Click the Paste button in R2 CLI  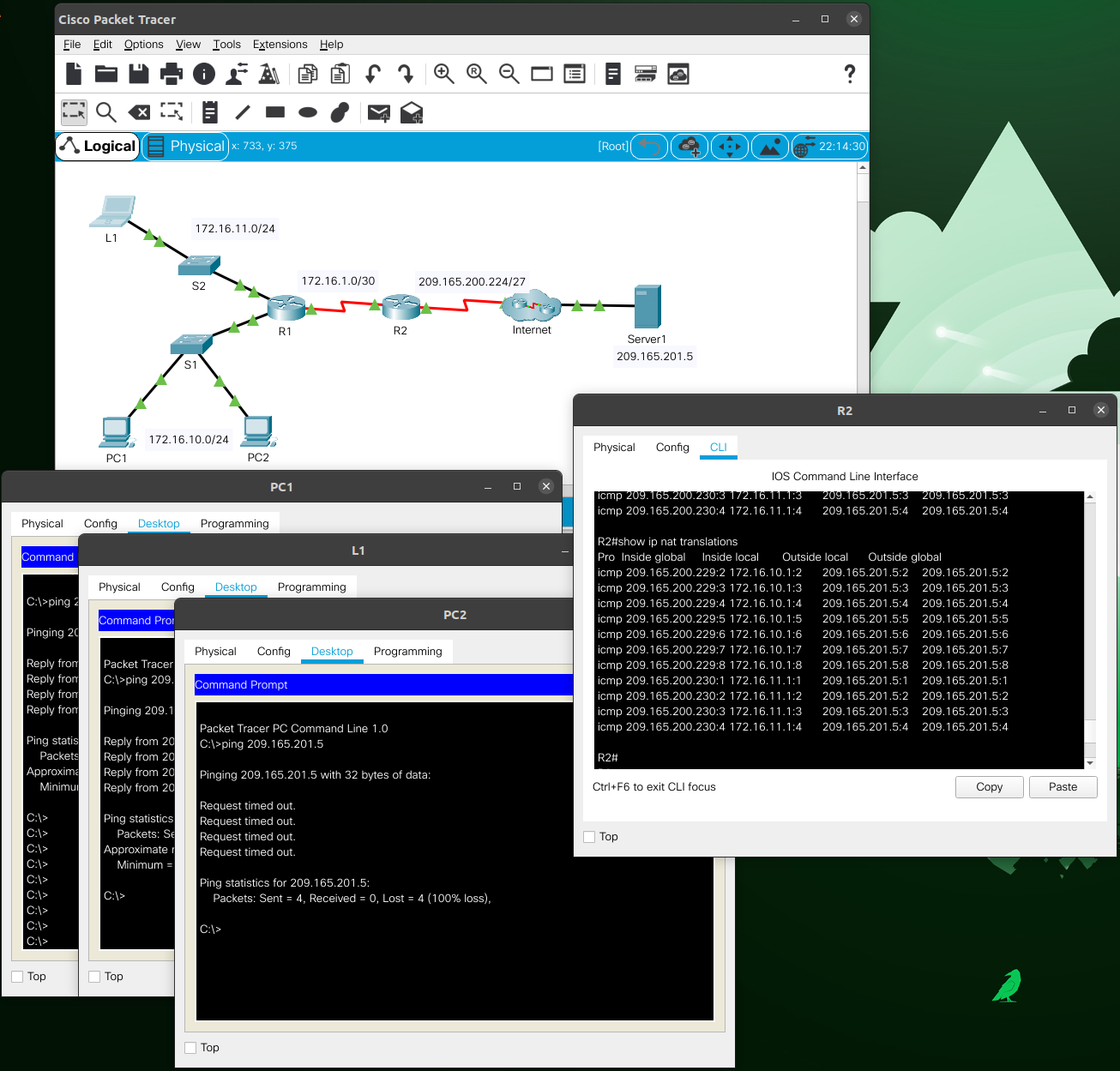1063,787
